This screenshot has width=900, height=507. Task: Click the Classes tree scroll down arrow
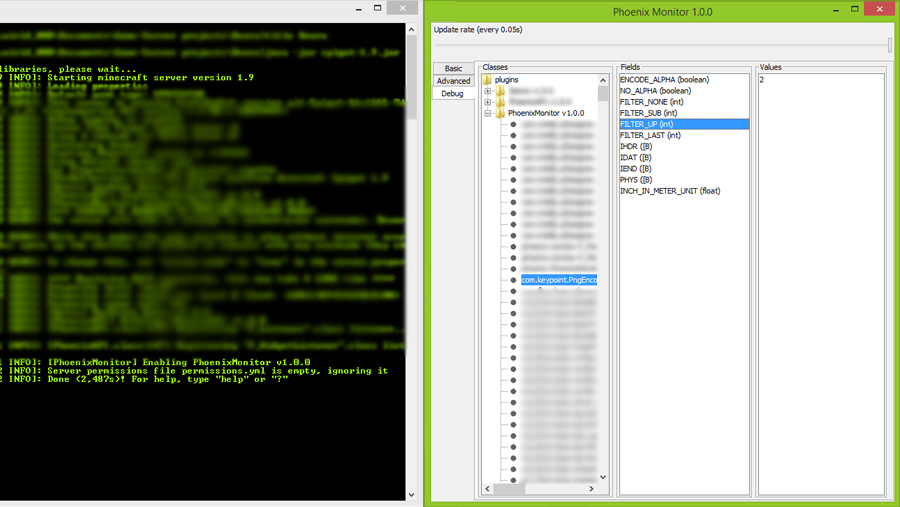point(603,477)
